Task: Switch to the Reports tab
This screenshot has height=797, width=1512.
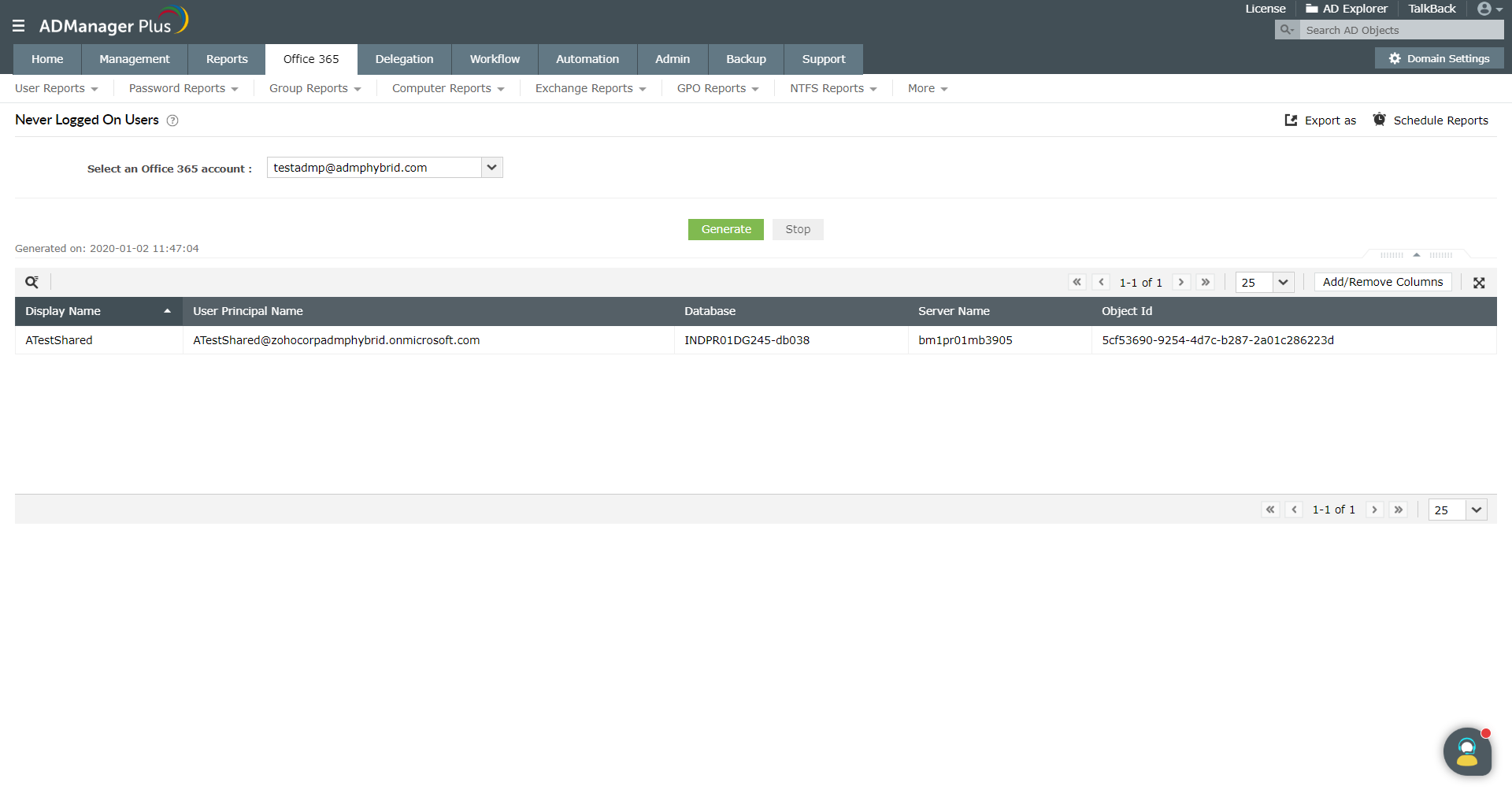Action: click(227, 59)
